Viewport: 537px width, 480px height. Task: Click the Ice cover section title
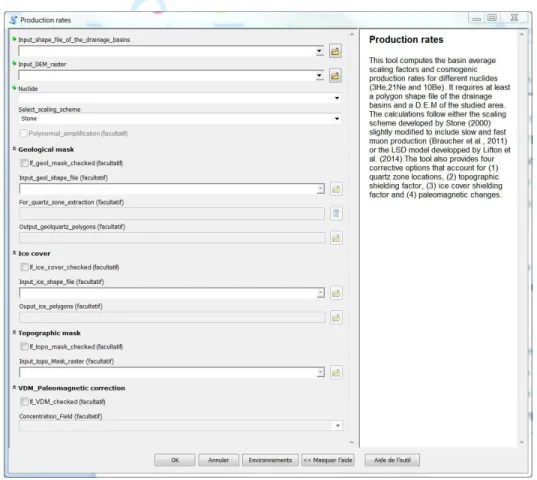pos(34,253)
